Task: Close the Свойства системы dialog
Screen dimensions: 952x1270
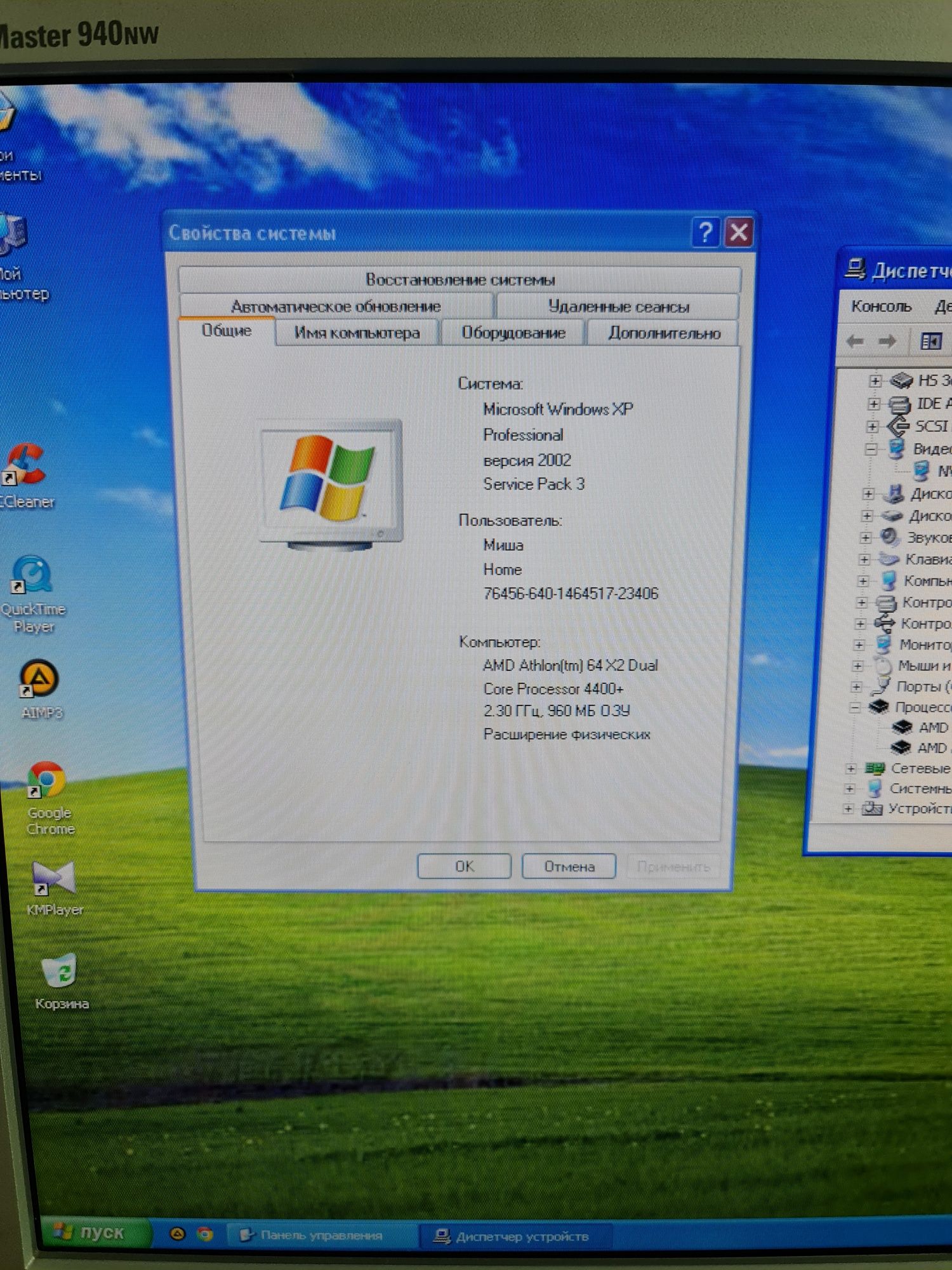Action: (x=739, y=232)
